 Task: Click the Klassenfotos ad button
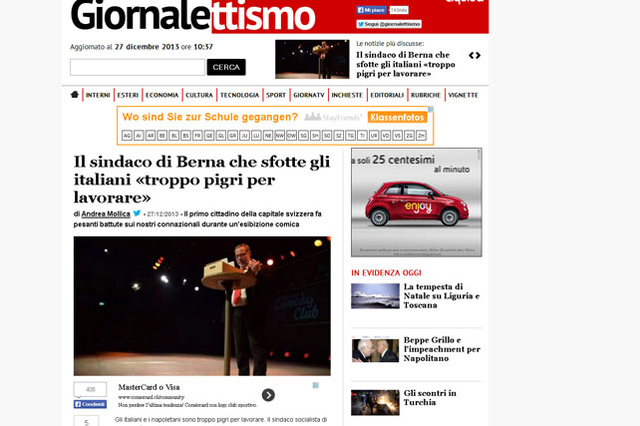398,117
